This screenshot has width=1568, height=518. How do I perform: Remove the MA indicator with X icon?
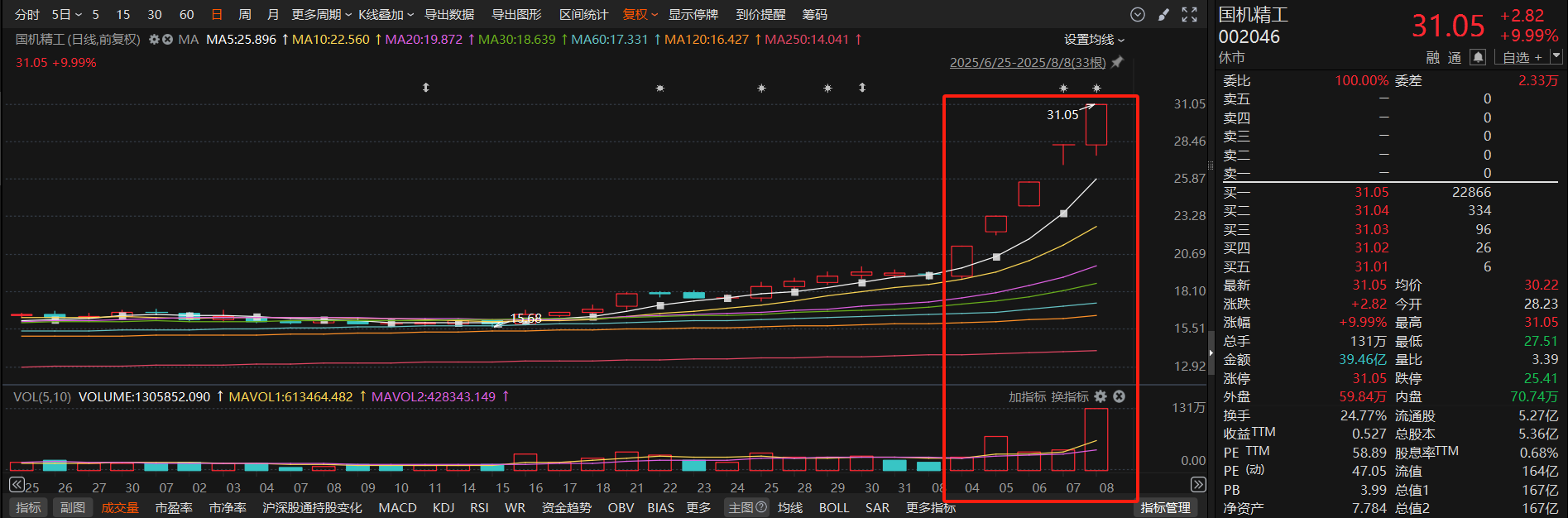pyautogui.click(x=167, y=40)
